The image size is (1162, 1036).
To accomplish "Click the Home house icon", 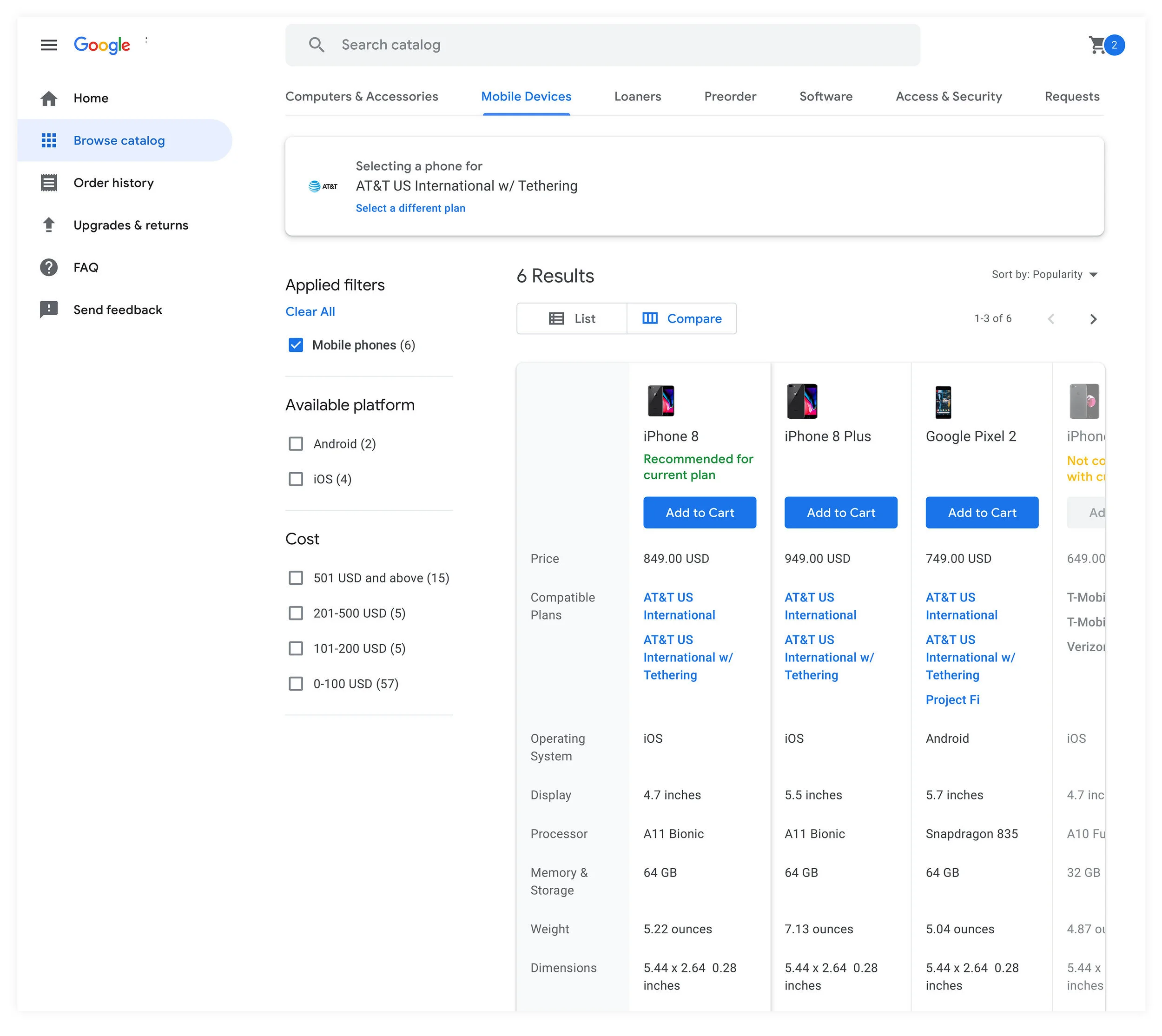I will point(49,99).
